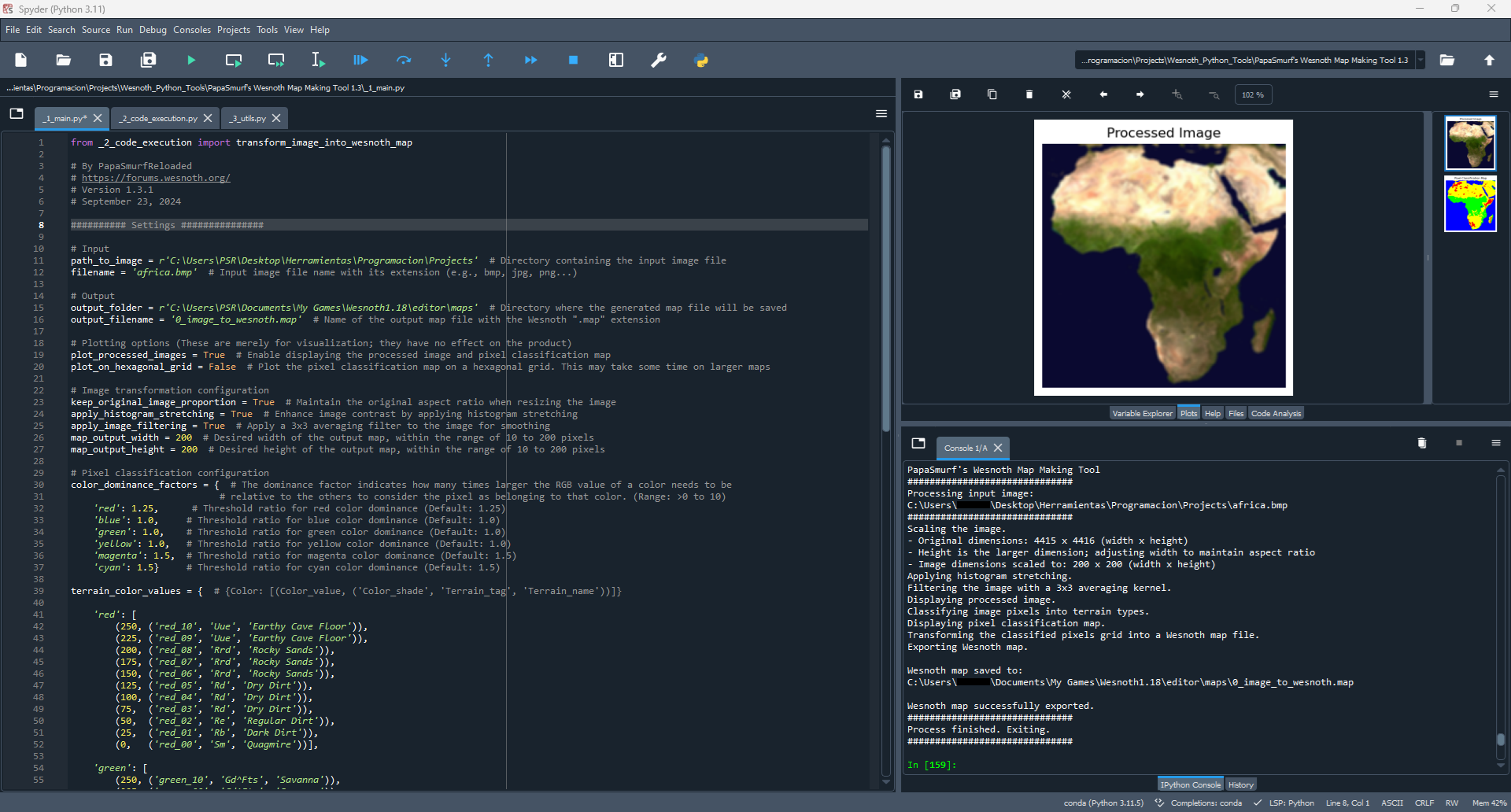
Task: Maximize current pane icon
Action: 616,60
